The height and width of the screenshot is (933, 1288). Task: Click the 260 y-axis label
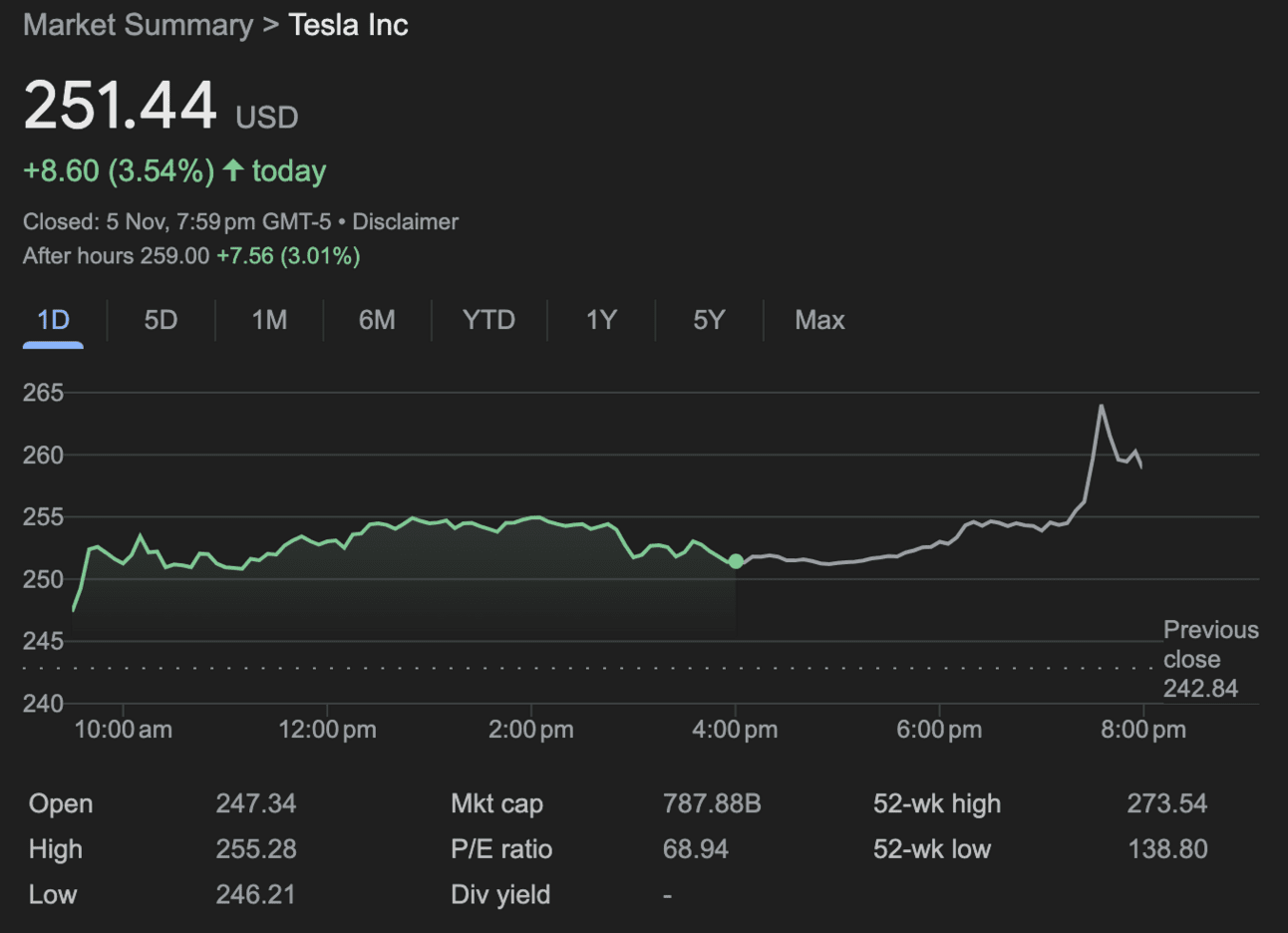click(x=43, y=455)
